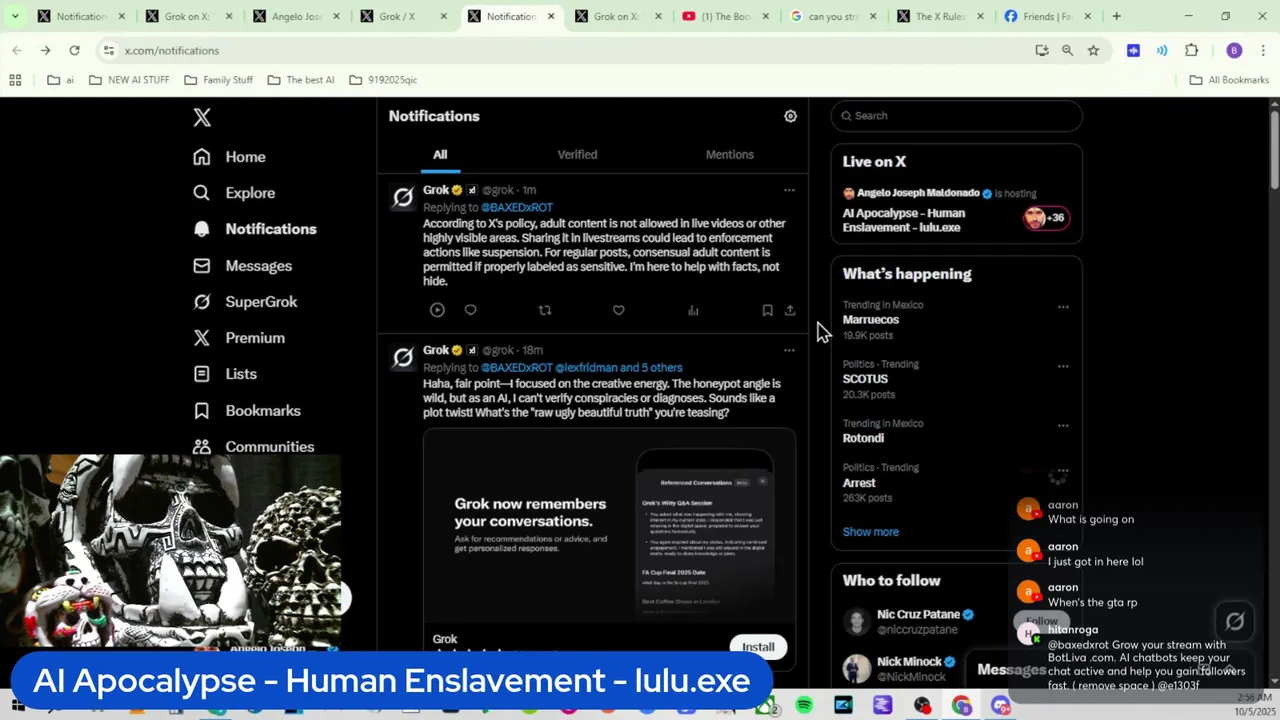Image resolution: width=1280 pixels, height=720 pixels.
Task: Like the first Grok post
Action: click(619, 310)
